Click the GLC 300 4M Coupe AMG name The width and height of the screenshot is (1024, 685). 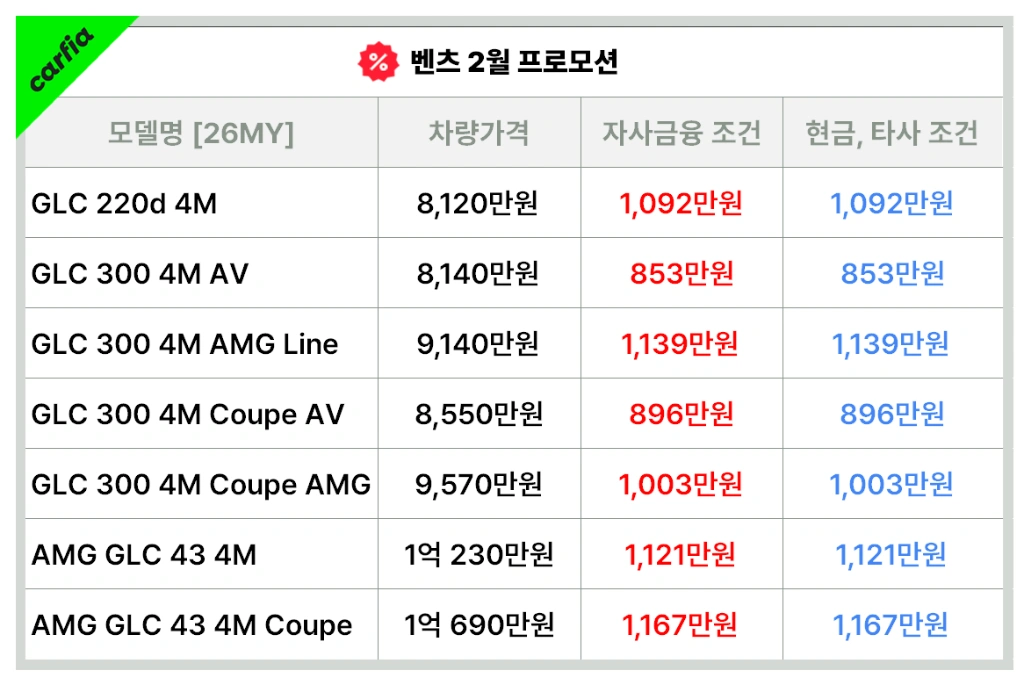pyautogui.click(x=201, y=485)
